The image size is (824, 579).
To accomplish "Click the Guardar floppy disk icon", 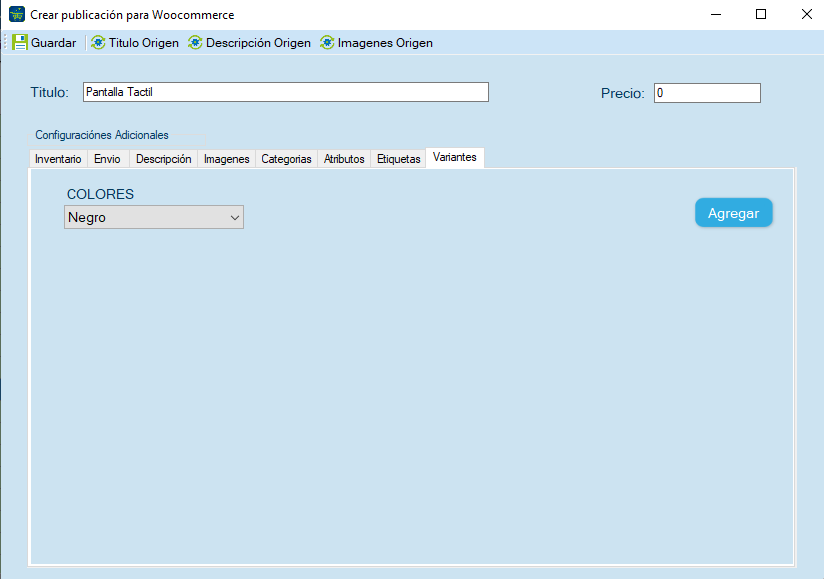I will pos(20,43).
